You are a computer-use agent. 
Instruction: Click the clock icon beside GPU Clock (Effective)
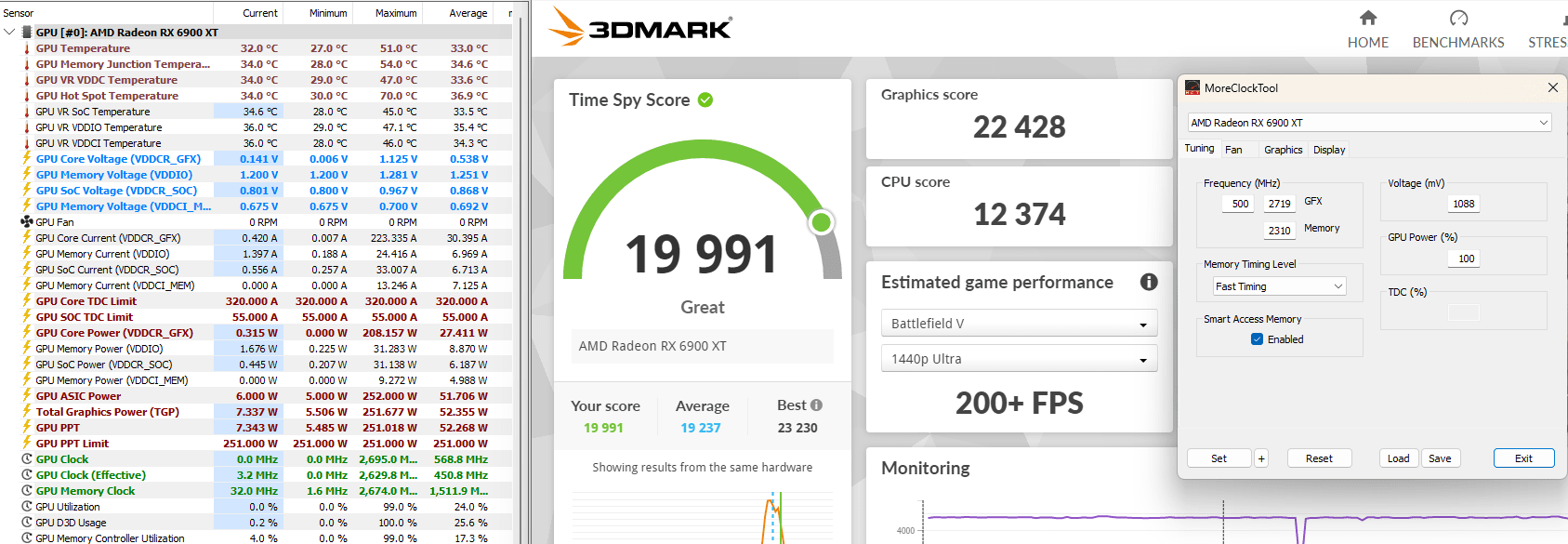(27, 475)
